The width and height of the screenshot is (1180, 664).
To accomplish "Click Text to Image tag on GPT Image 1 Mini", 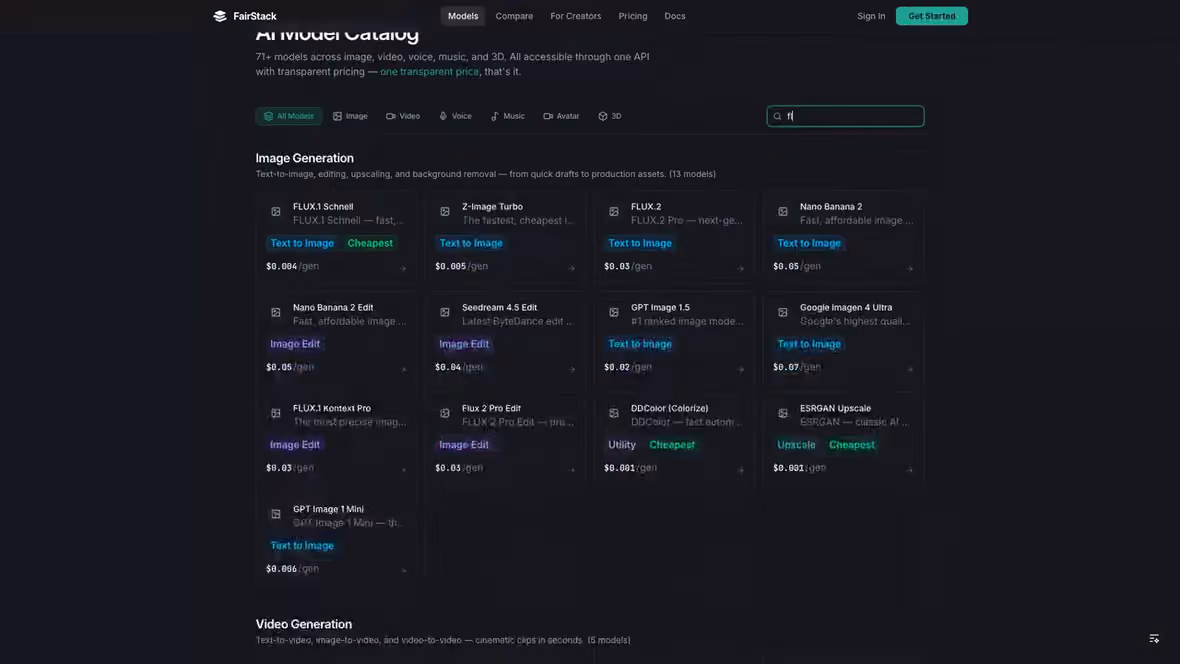I will tap(302, 546).
